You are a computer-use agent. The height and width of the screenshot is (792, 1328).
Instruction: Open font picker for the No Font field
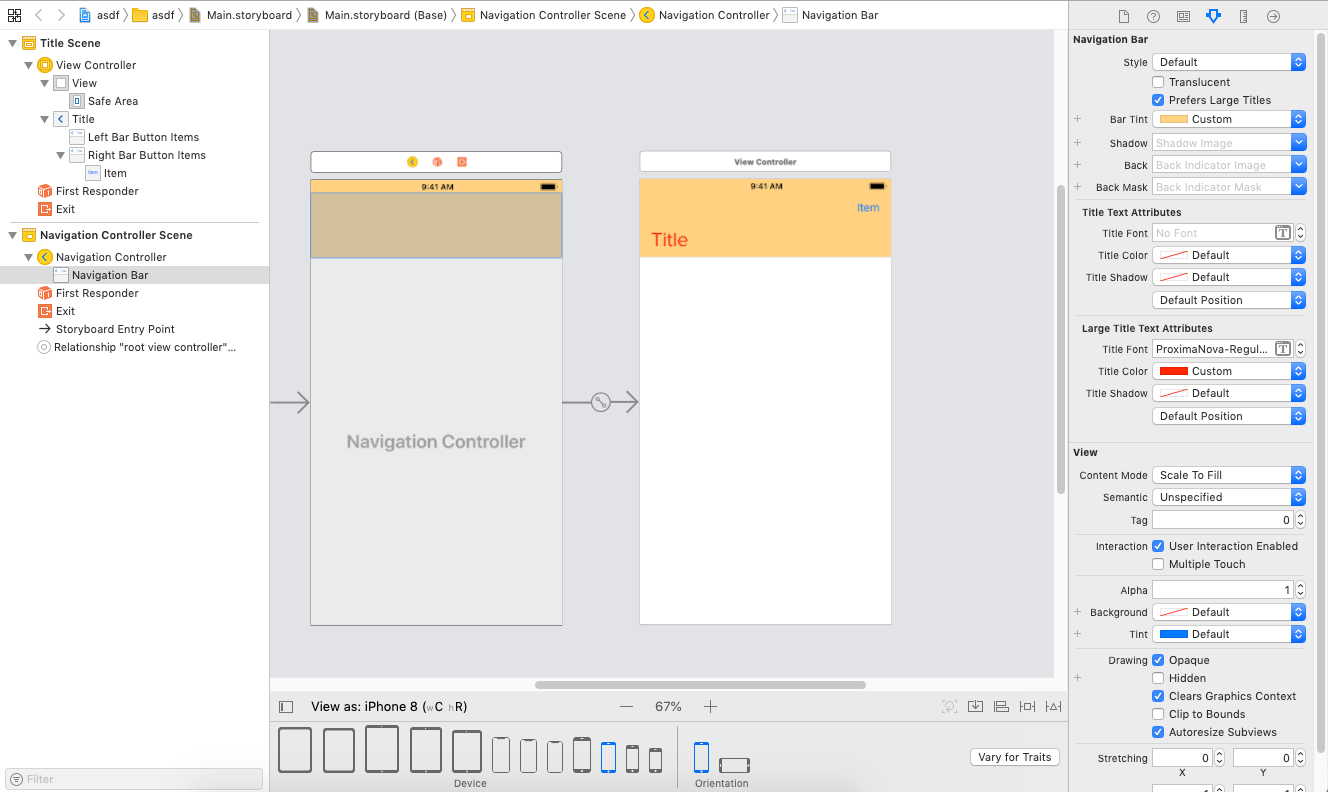(x=1282, y=233)
